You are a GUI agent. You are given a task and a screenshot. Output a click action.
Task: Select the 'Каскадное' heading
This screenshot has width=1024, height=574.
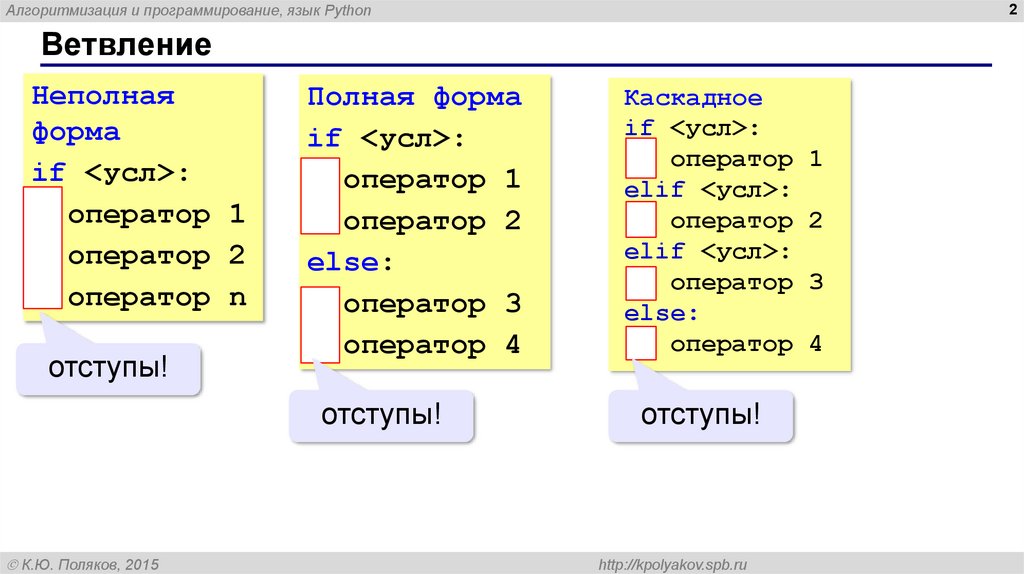pyautogui.click(x=693, y=98)
